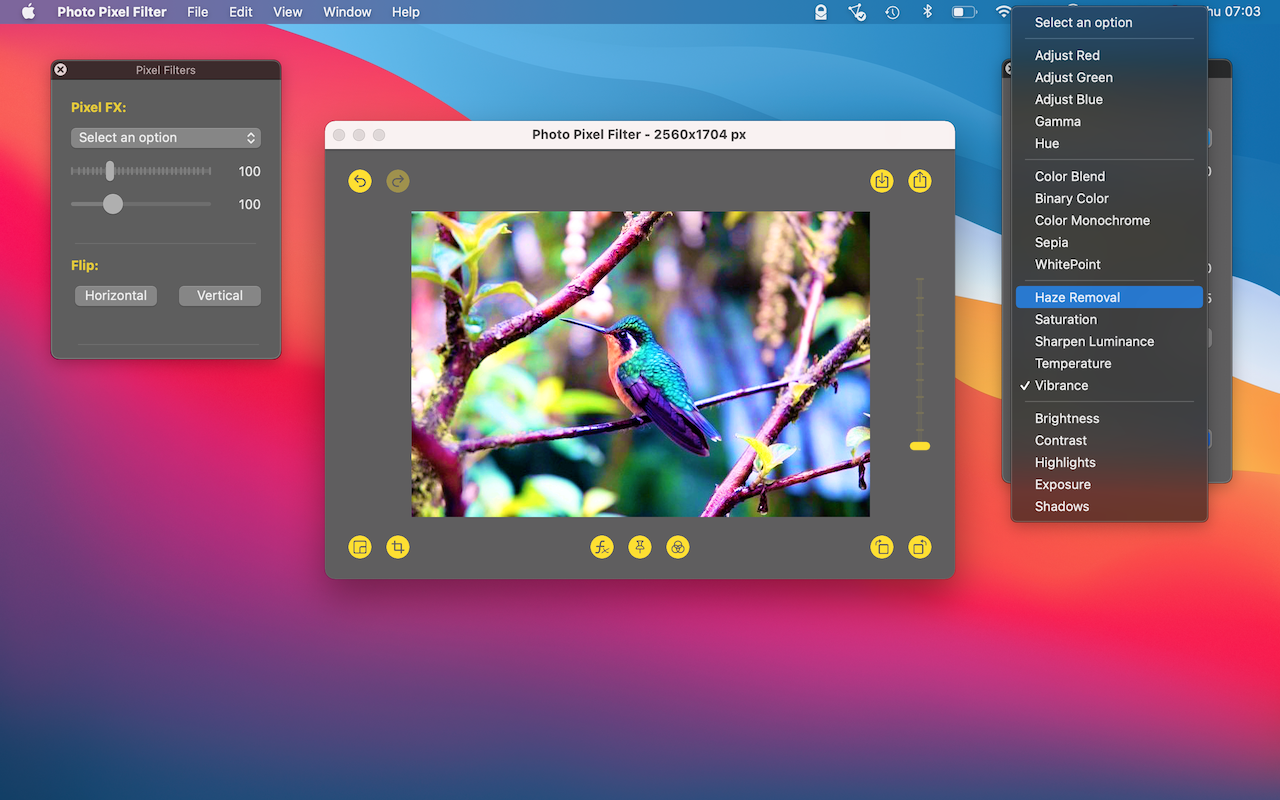
Task: Open the Edit menu
Action: click(240, 12)
